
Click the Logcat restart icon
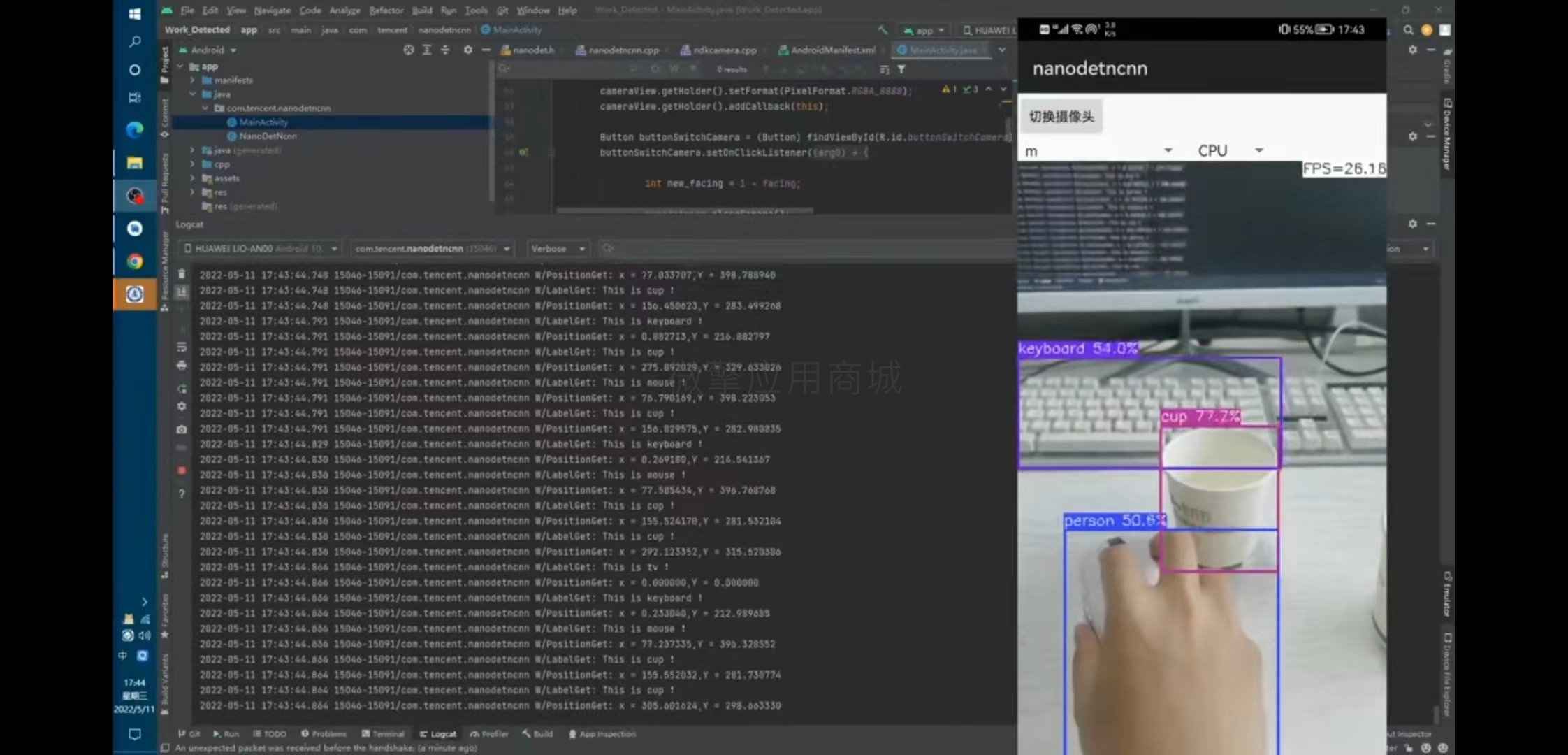(x=182, y=389)
